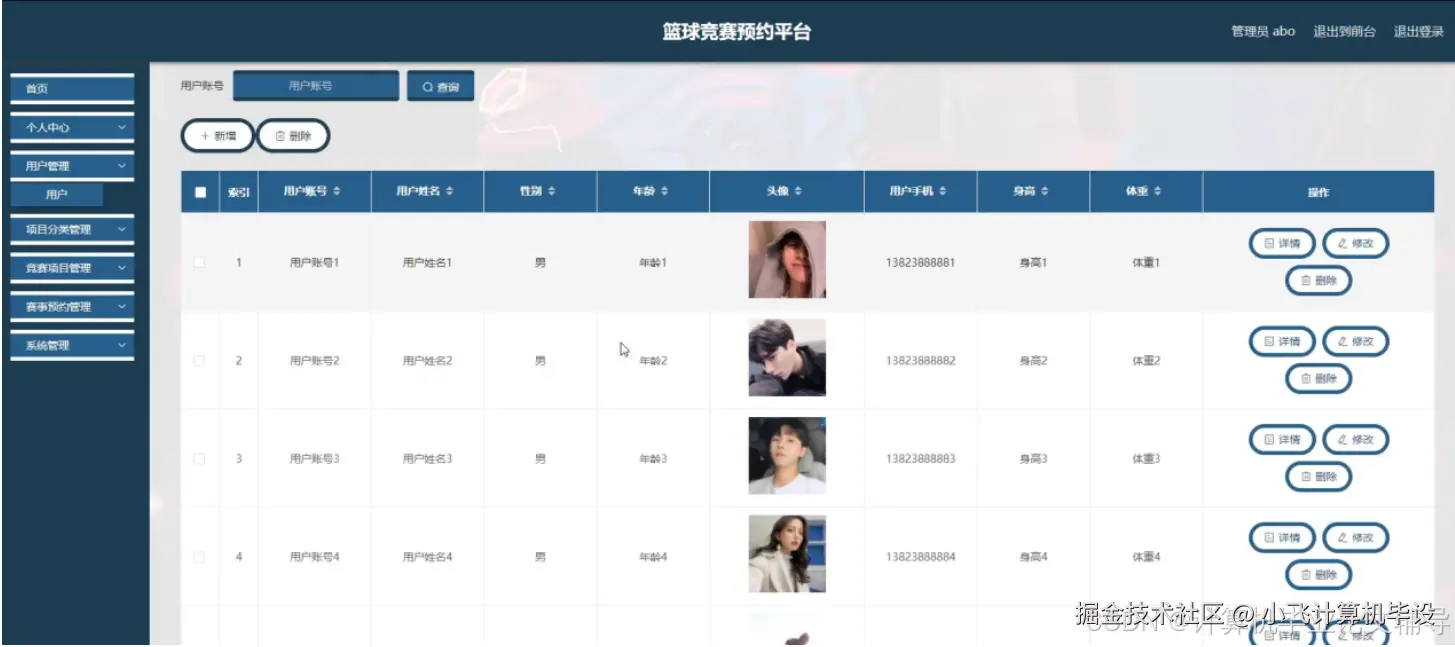Click the 用户姓名3 cell

[428, 459]
